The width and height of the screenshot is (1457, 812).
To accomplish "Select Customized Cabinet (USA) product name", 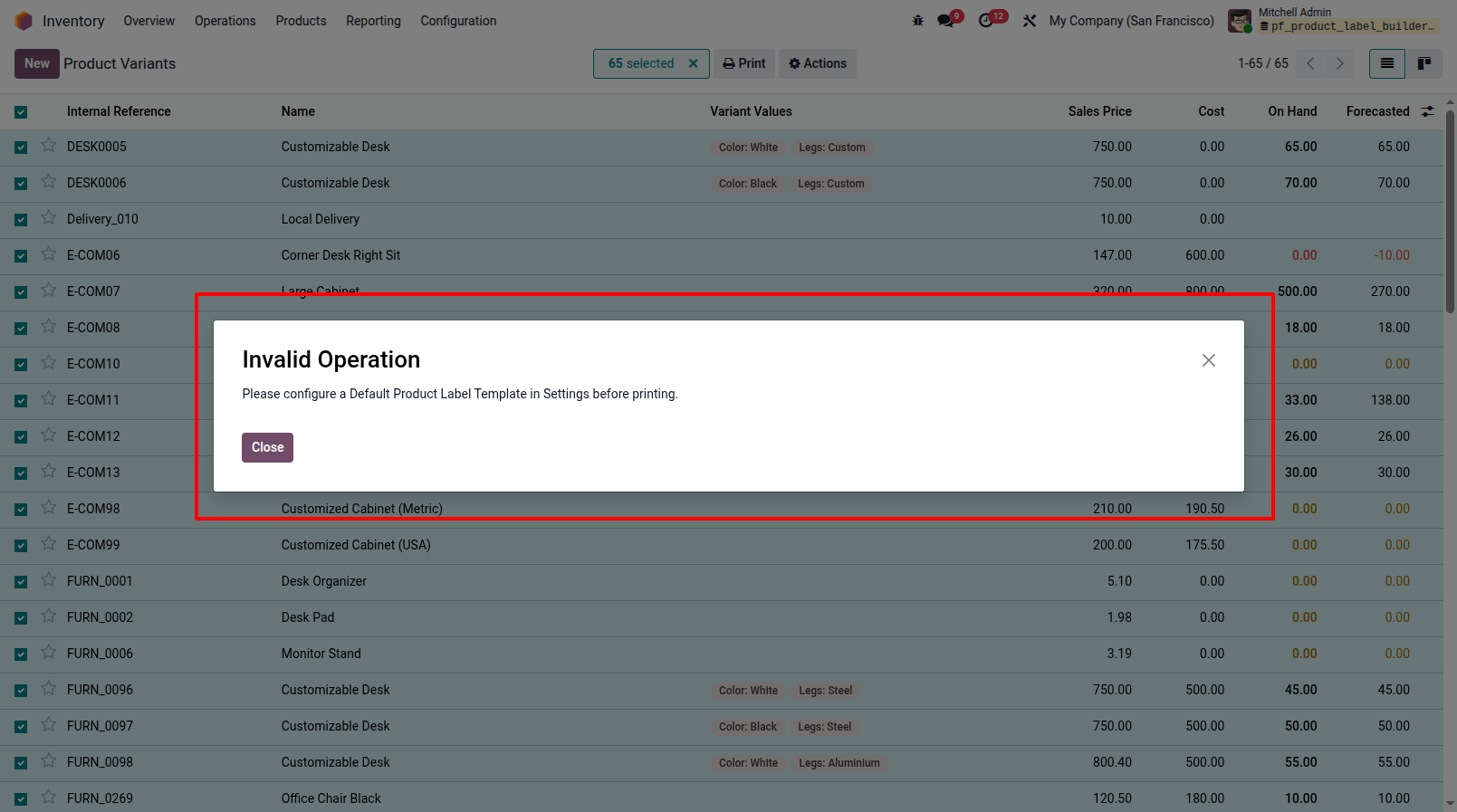I will (x=356, y=545).
